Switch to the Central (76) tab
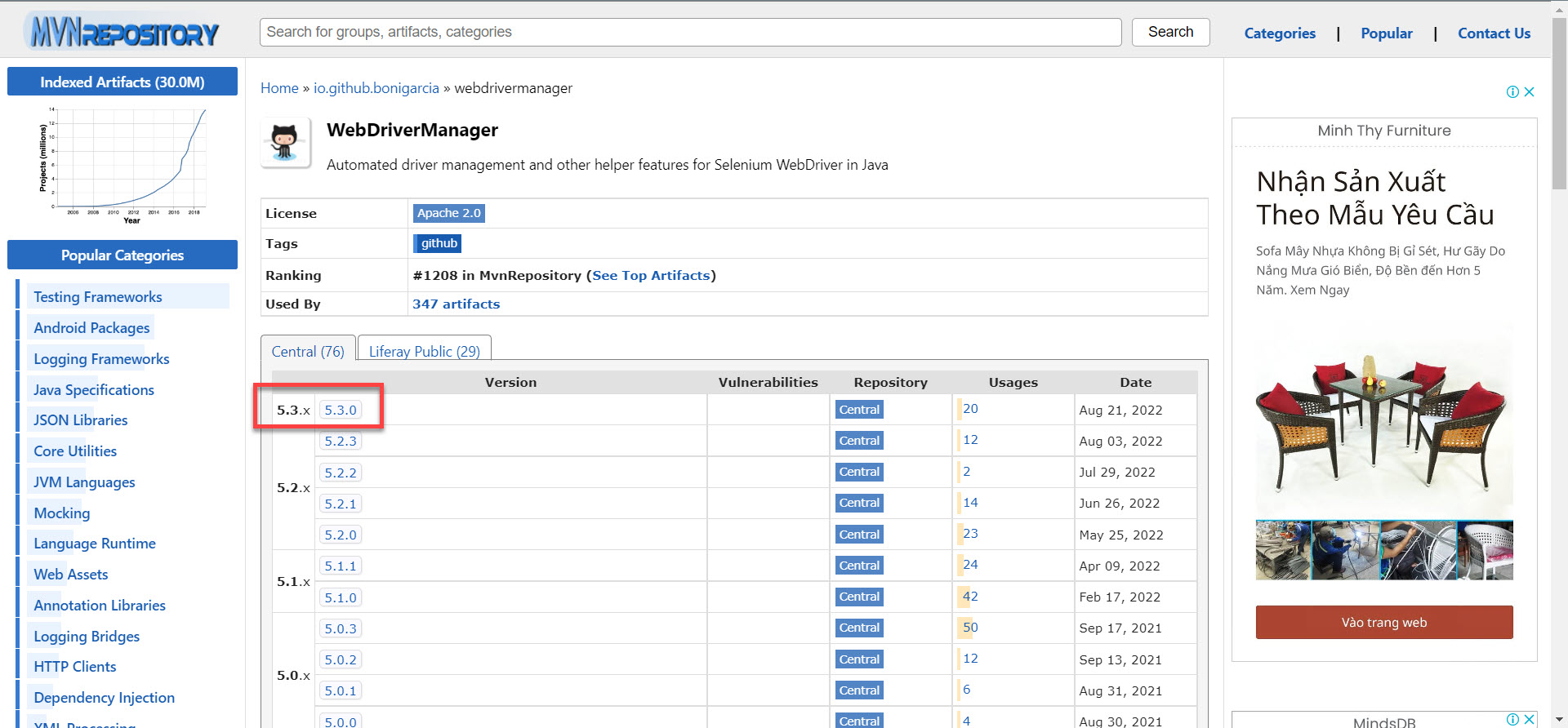 pyautogui.click(x=308, y=351)
